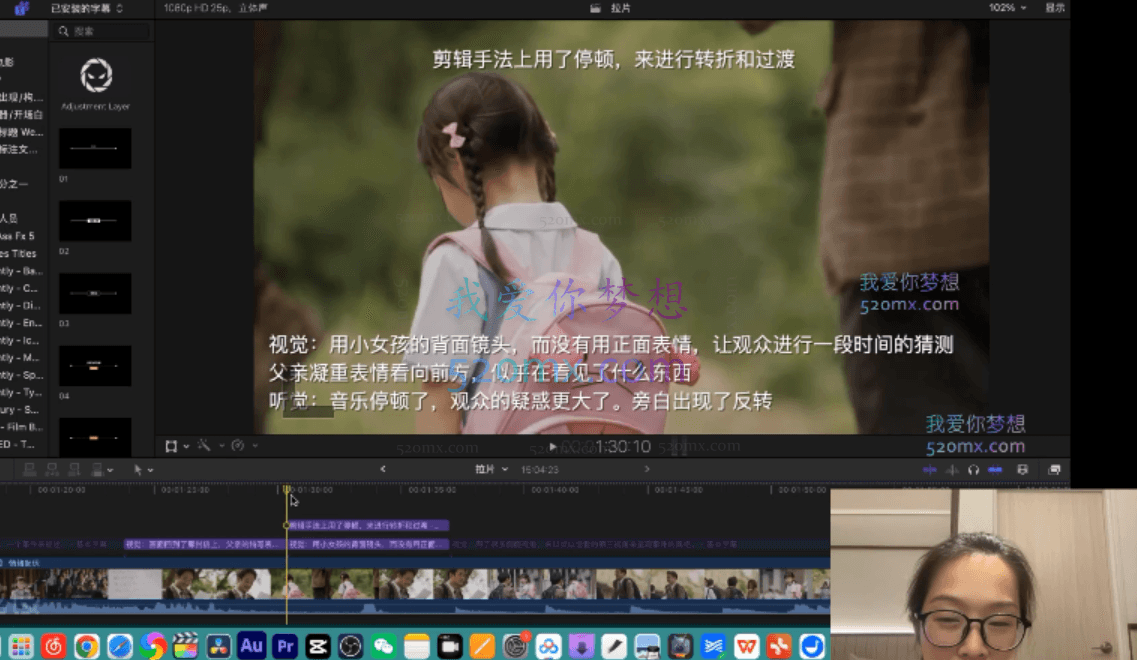Open the titles and generators sidebar icon

pyautogui.click(x=21, y=8)
